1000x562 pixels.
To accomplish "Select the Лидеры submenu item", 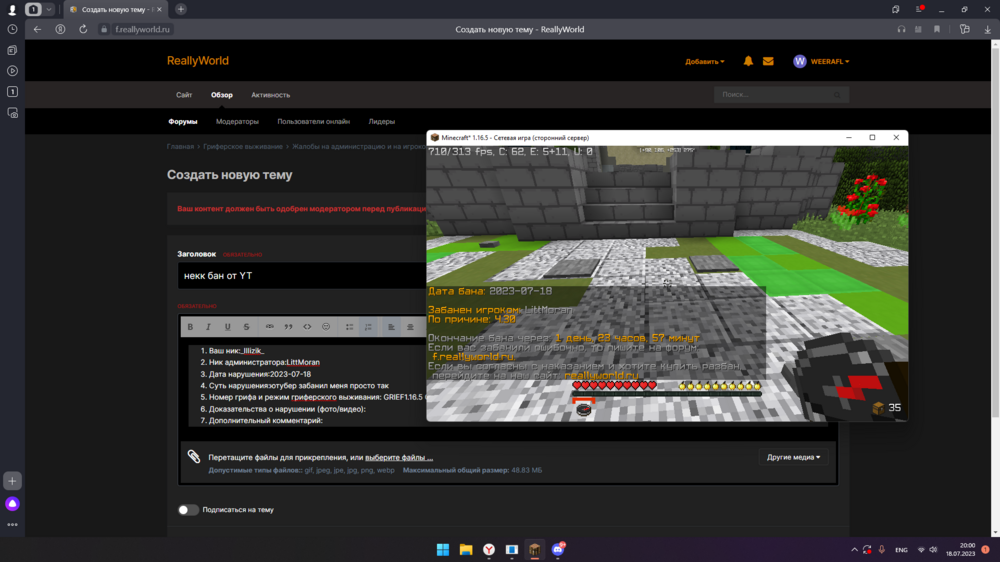I will [x=381, y=122].
